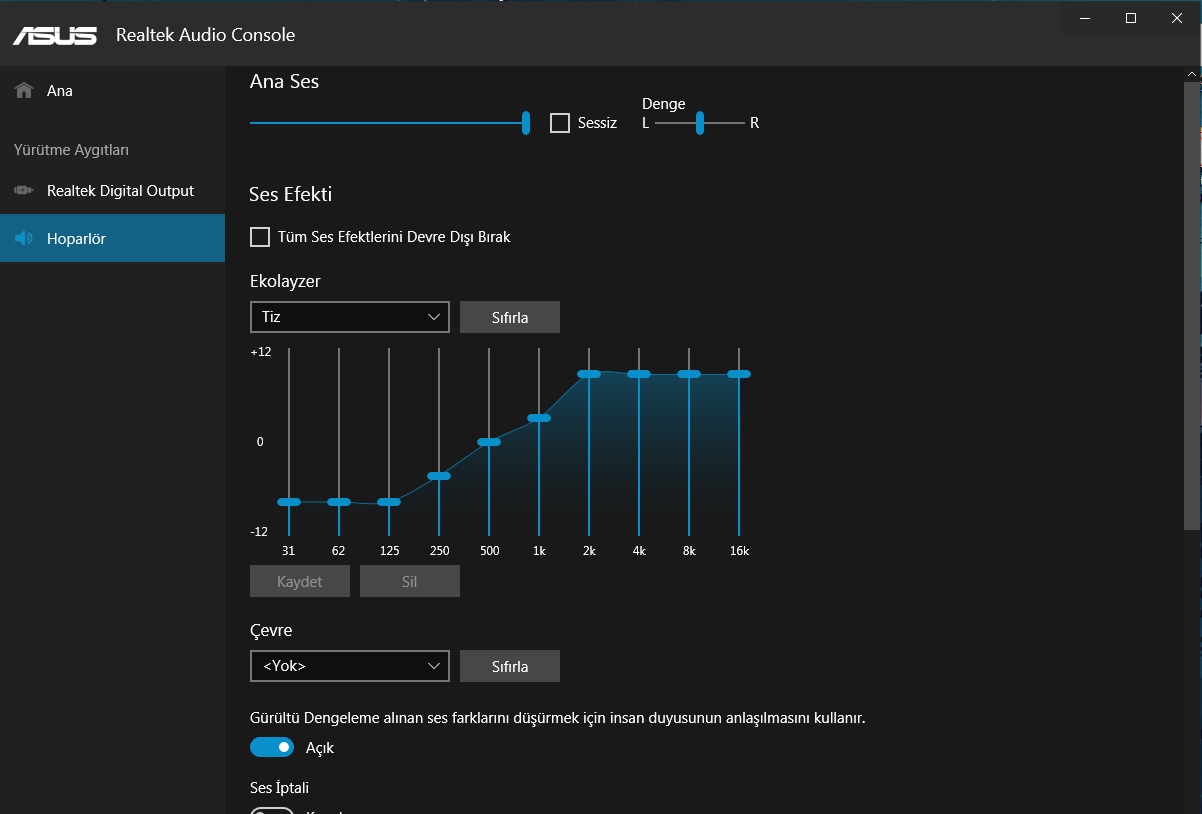Open the Ana page from sidebar

tap(60, 91)
